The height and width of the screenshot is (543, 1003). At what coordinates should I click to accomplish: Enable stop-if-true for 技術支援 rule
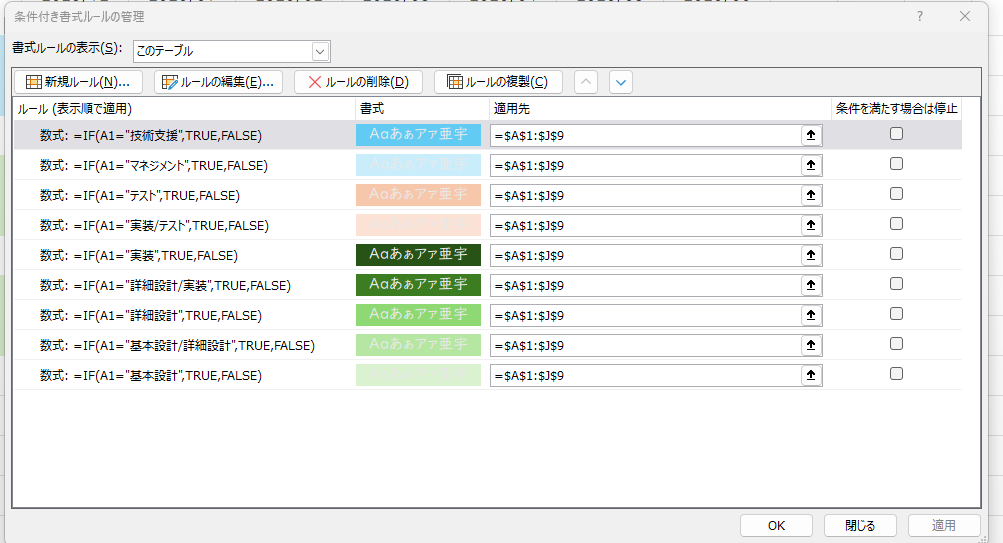[896, 134]
